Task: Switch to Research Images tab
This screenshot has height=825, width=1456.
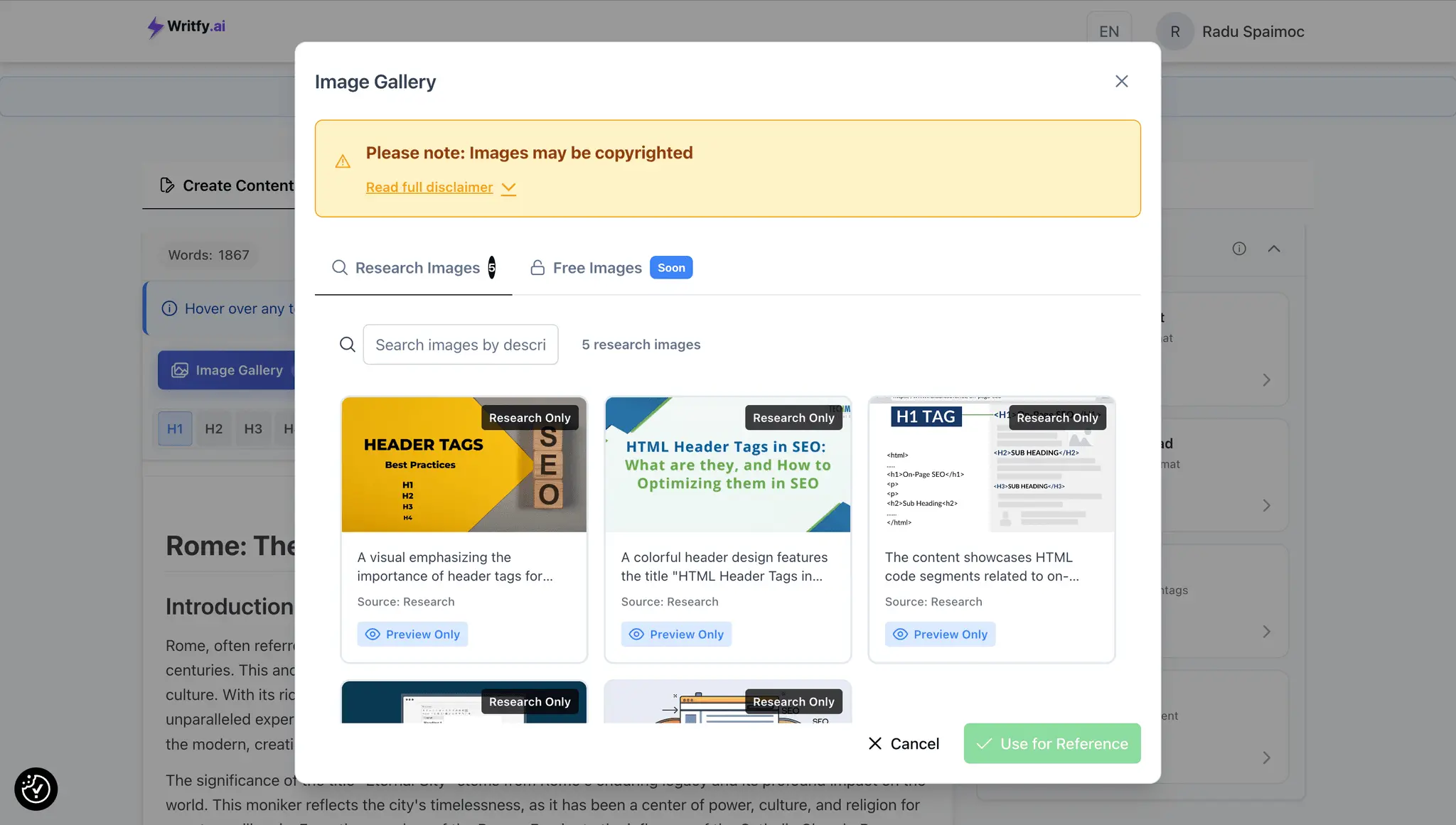Action: tap(413, 268)
